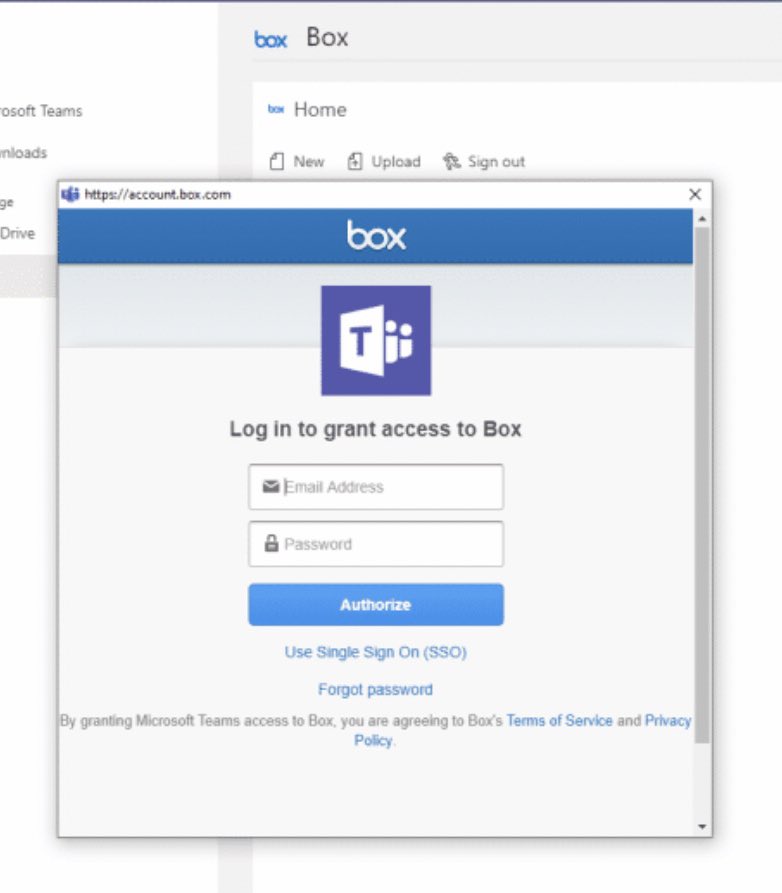Click the Upload icon in the toolbar

(355, 162)
